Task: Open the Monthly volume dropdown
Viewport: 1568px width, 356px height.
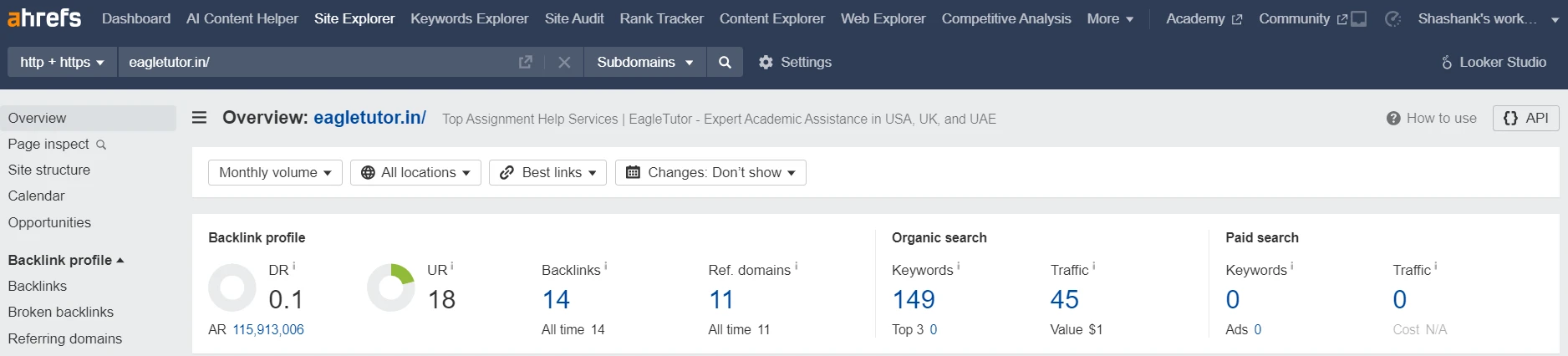Action: pyautogui.click(x=275, y=172)
